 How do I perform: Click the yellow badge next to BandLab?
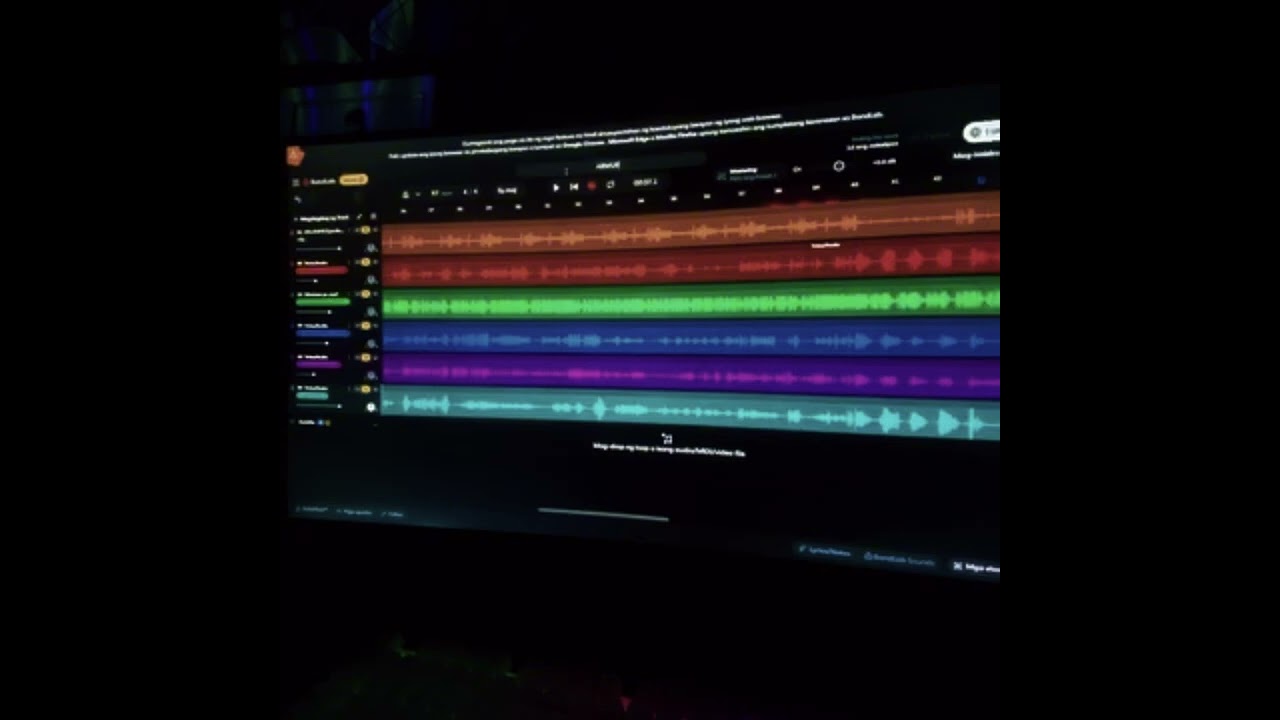[x=353, y=180]
